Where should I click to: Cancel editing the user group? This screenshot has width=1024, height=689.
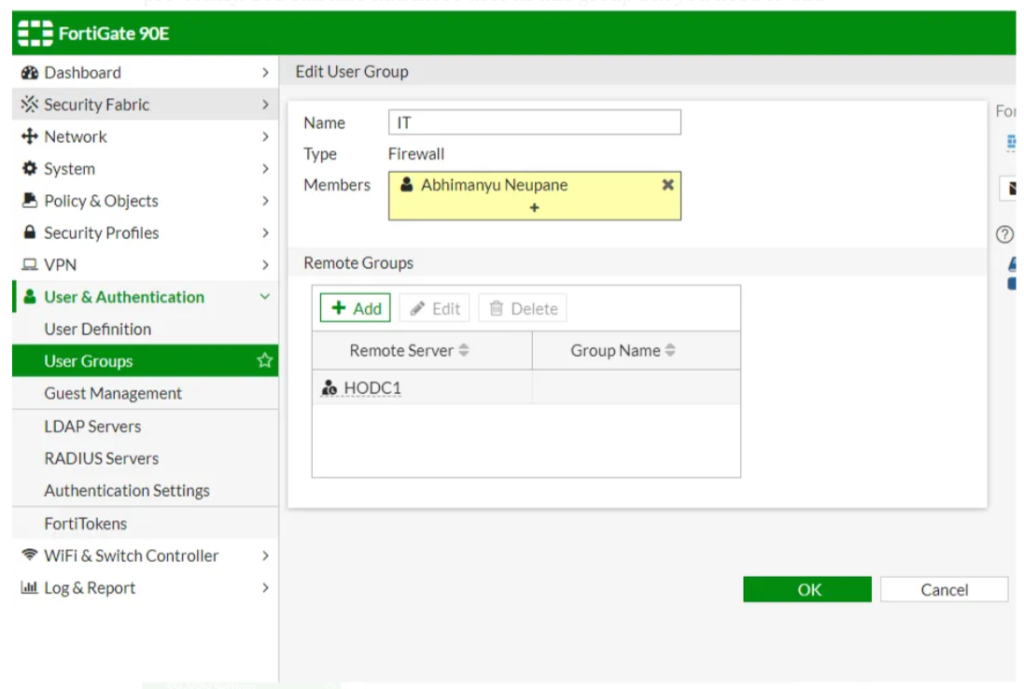(944, 590)
